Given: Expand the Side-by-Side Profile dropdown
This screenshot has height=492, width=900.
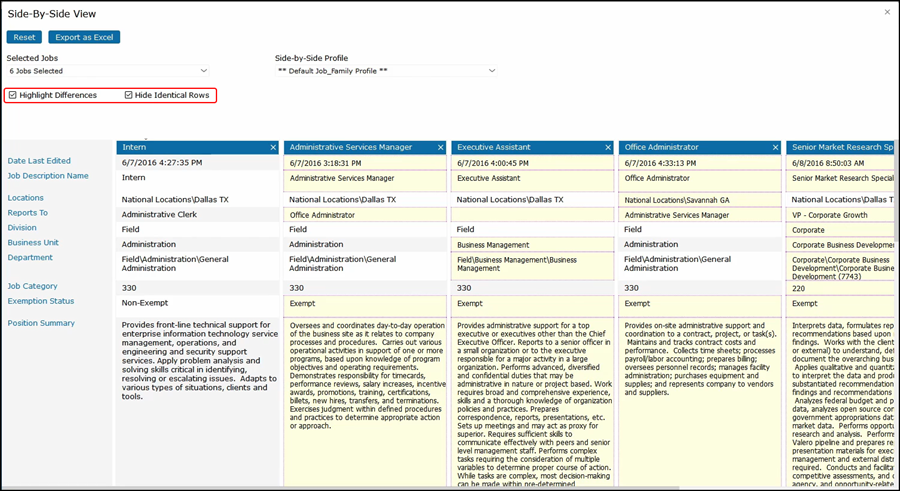Looking at the screenshot, I should click(x=385, y=71).
